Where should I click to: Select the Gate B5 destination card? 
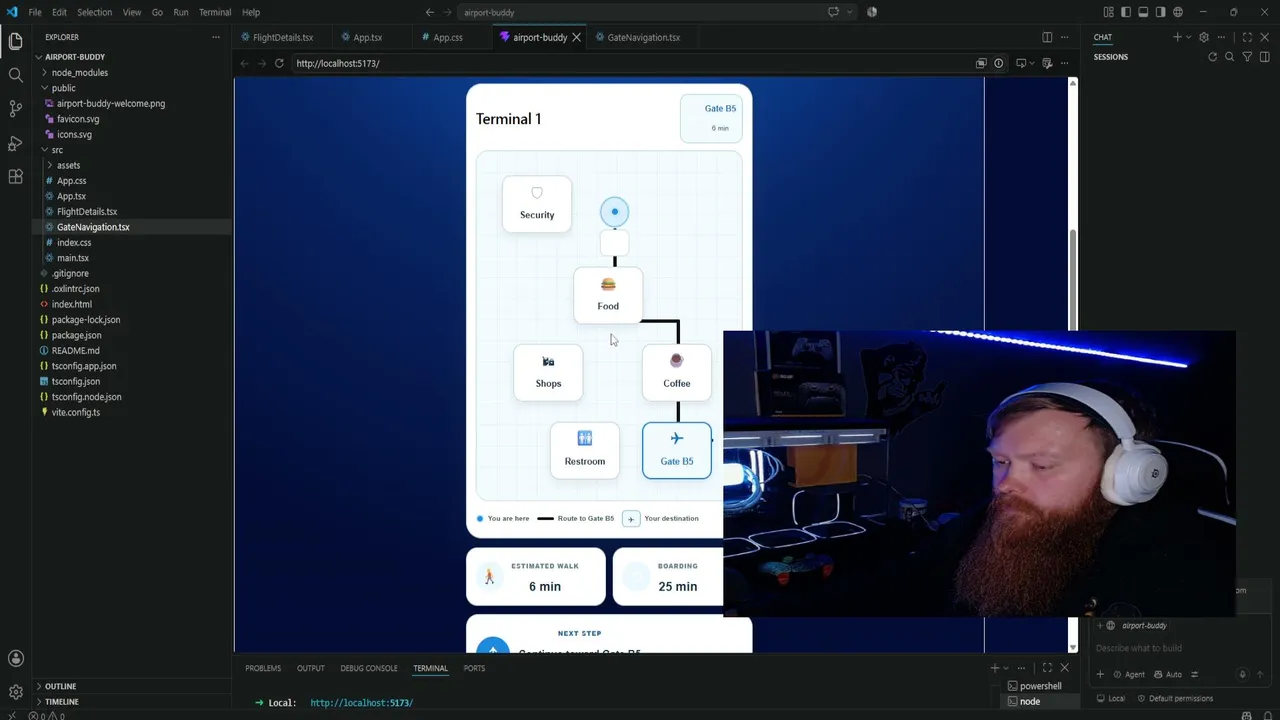coord(677,450)
